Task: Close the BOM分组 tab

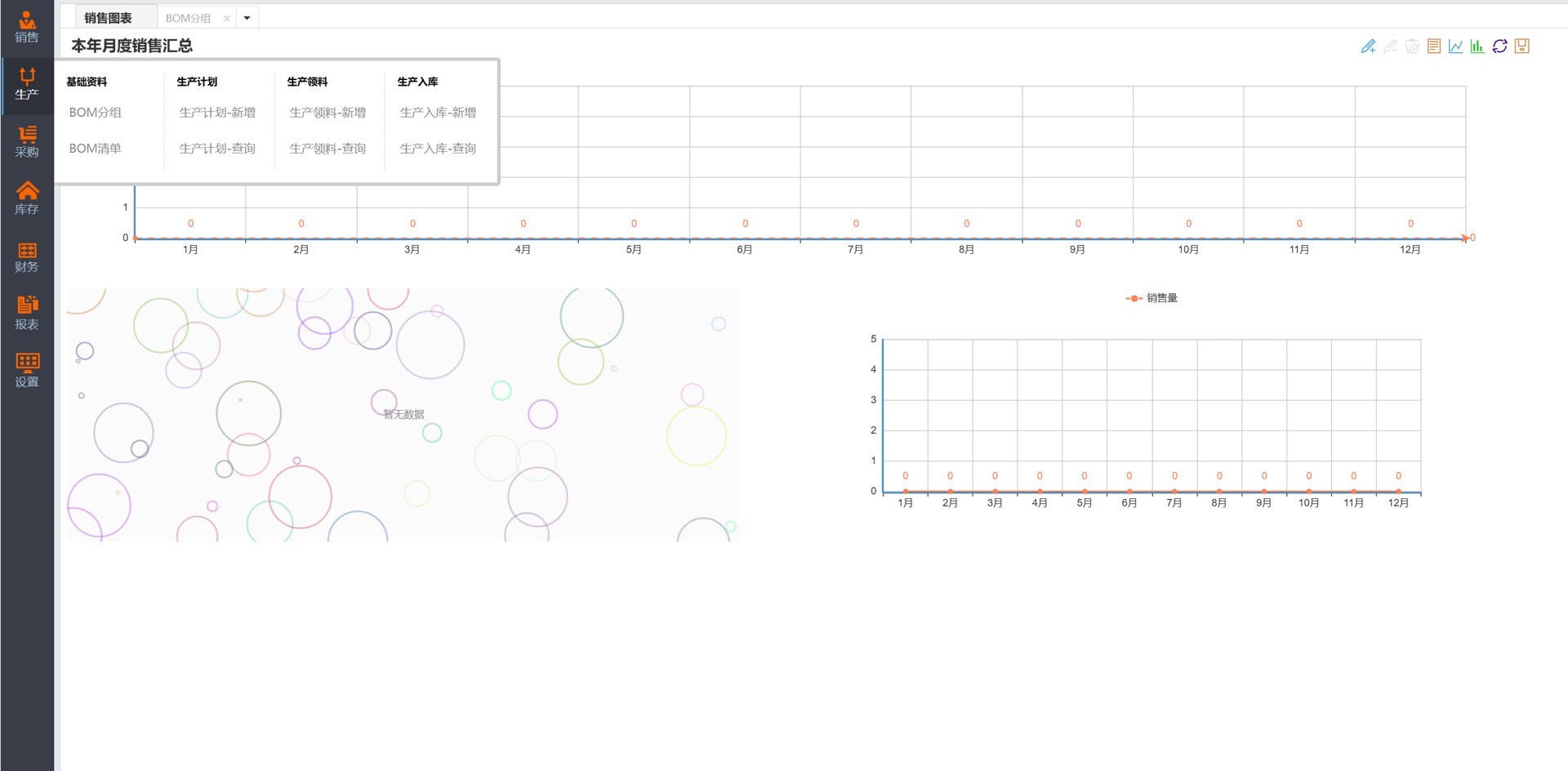Action: [227, 18]
